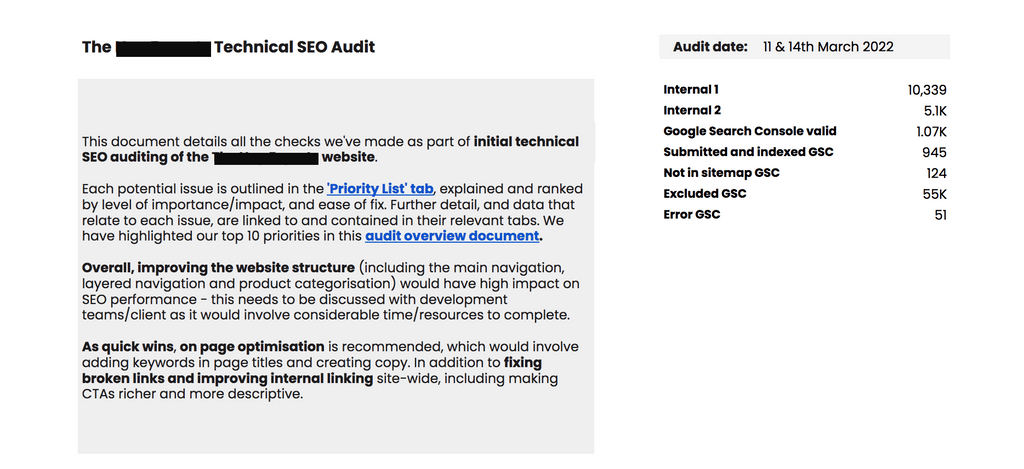Select the Error GSC label cell

click(692, 215)
